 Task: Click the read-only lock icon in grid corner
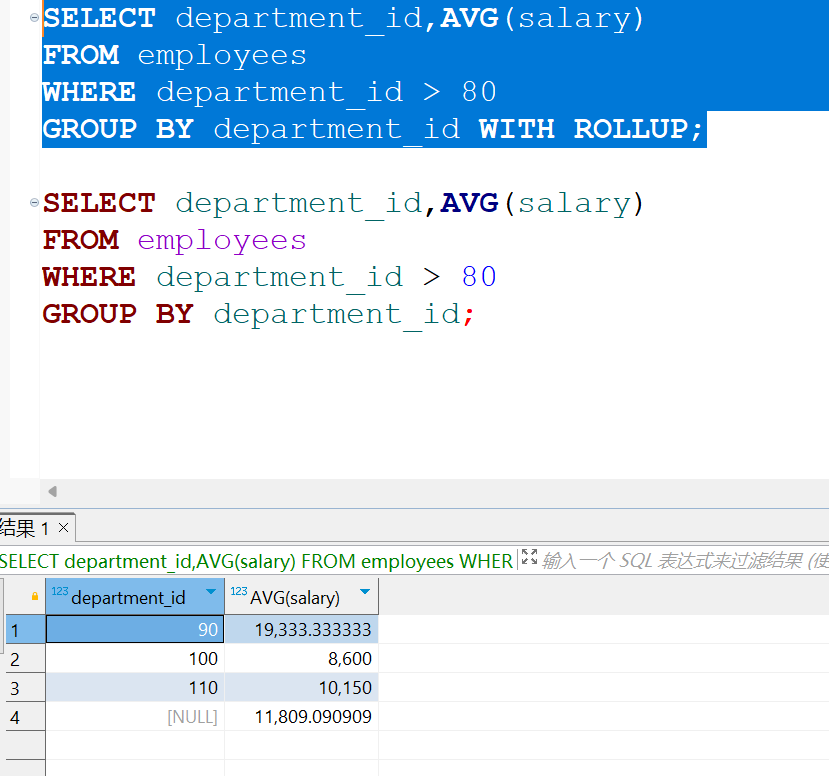pyautogui.click(x=35, y=597)
